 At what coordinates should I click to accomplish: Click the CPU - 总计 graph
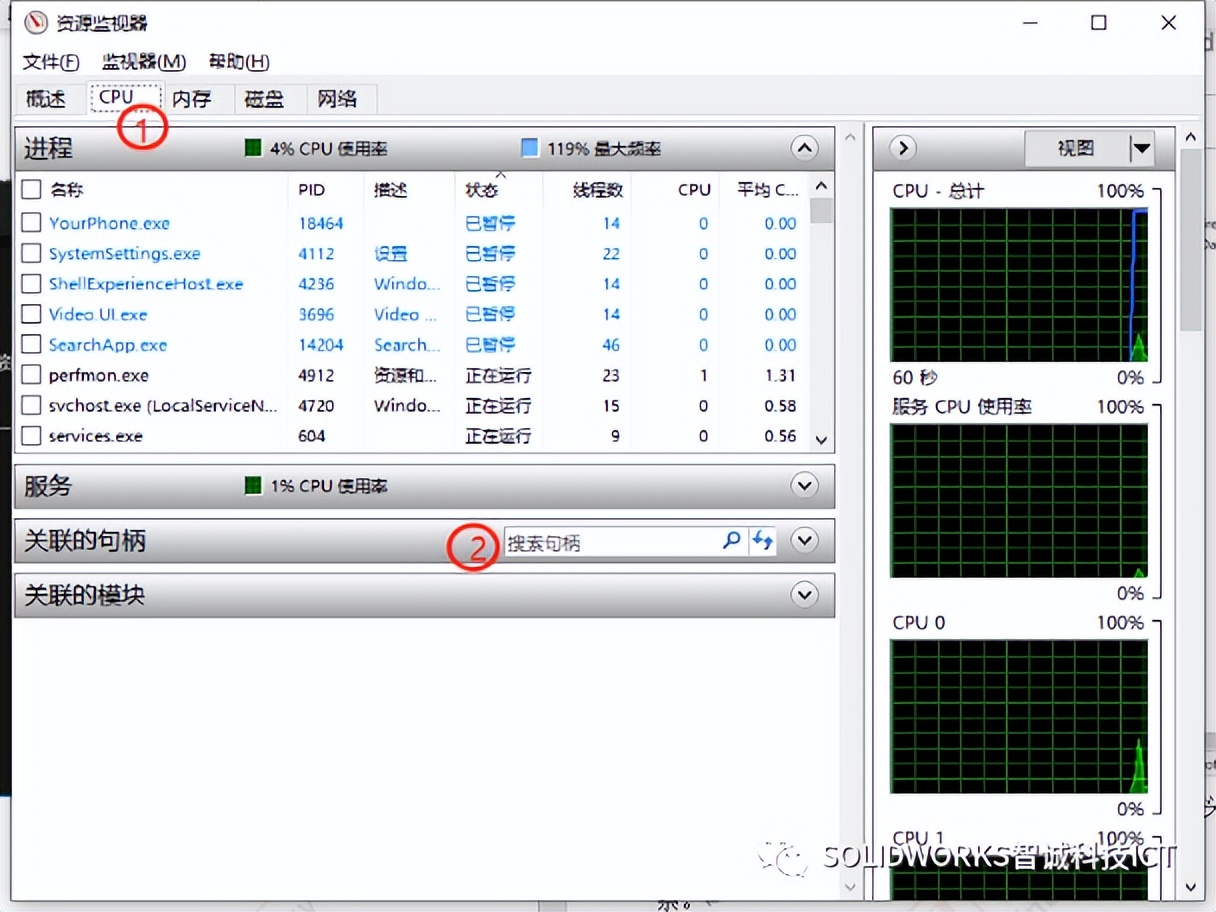tap(1019, 285)
